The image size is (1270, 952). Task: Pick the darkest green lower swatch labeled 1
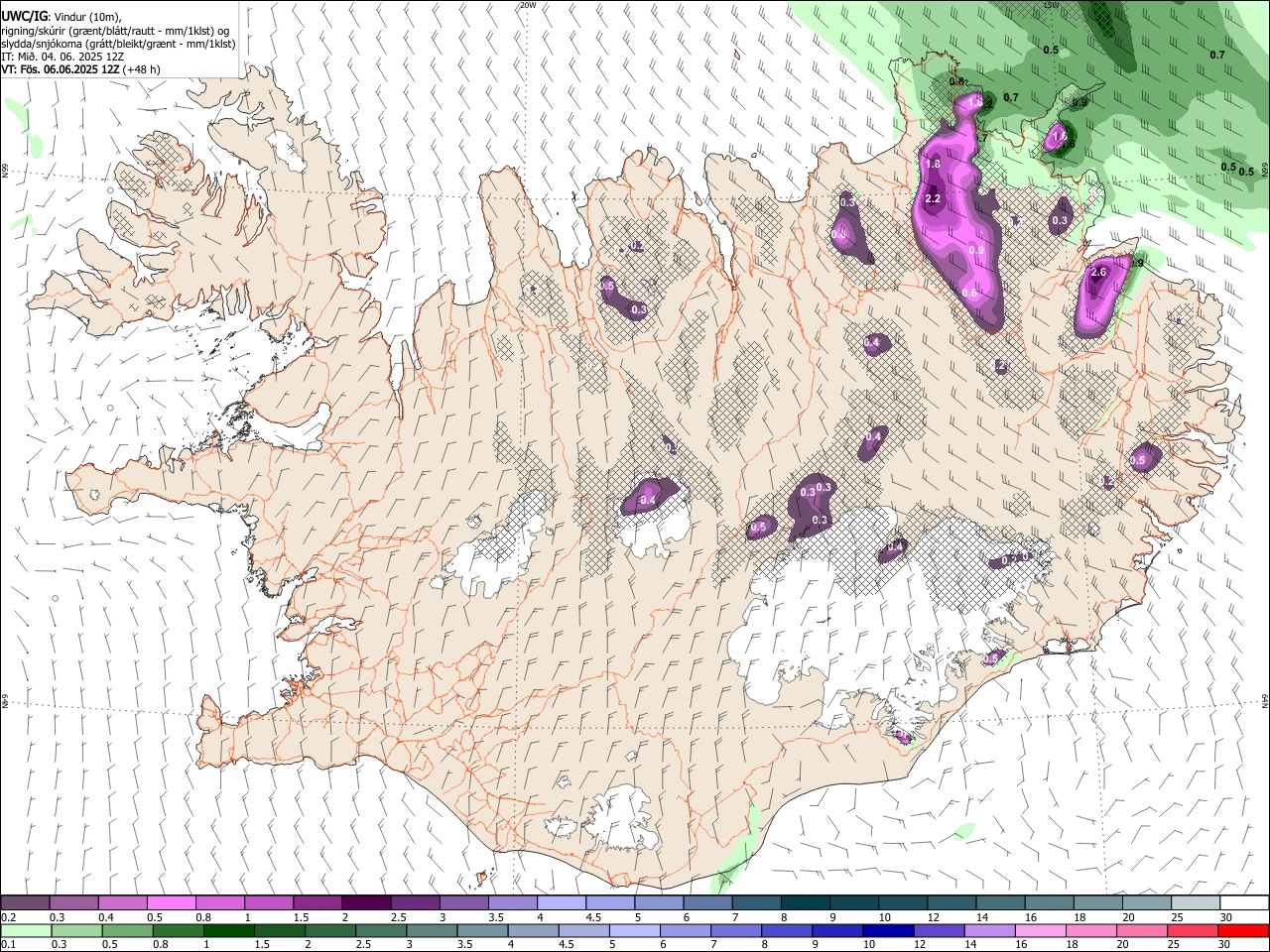(228, 930)
